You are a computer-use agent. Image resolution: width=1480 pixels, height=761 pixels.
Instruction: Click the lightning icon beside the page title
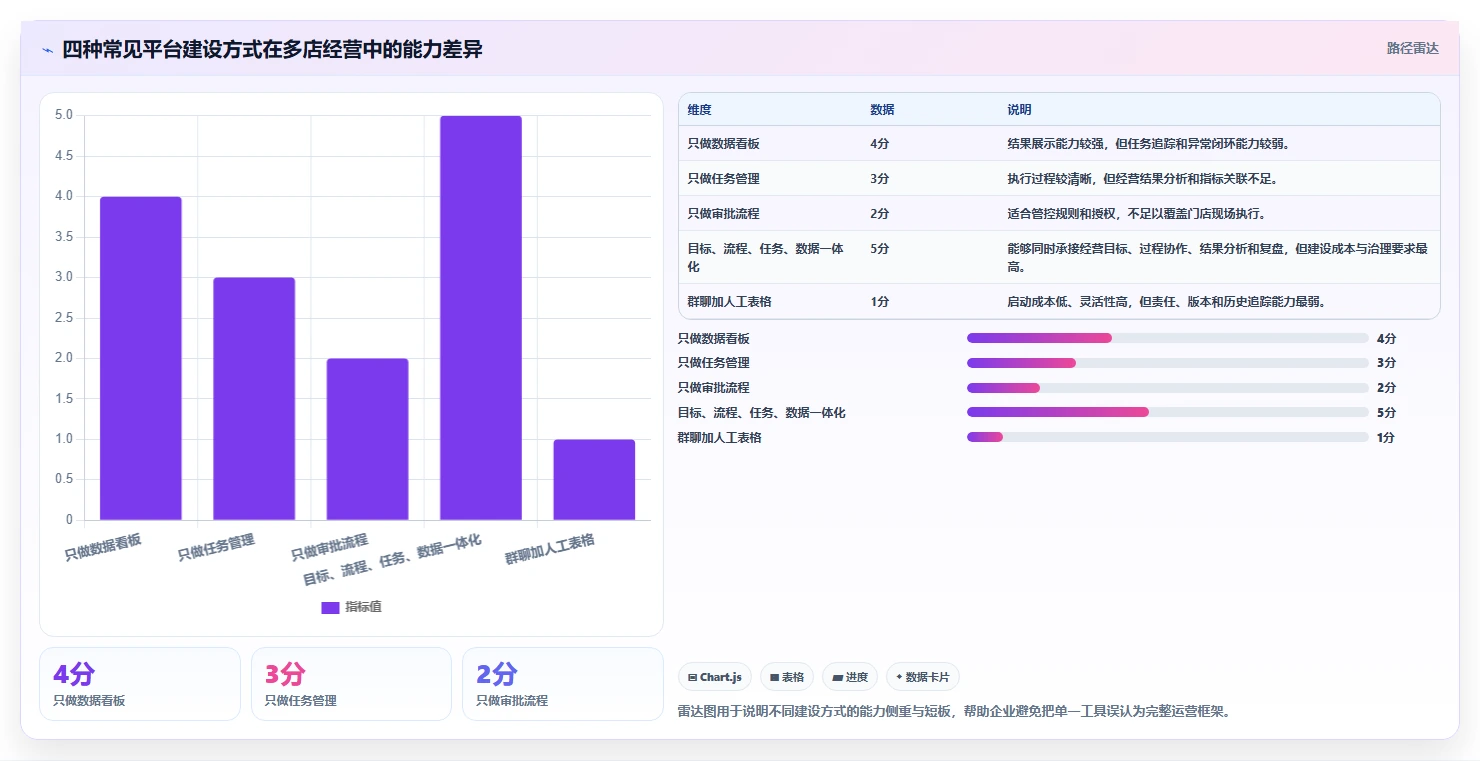click(x=48, y=50)
